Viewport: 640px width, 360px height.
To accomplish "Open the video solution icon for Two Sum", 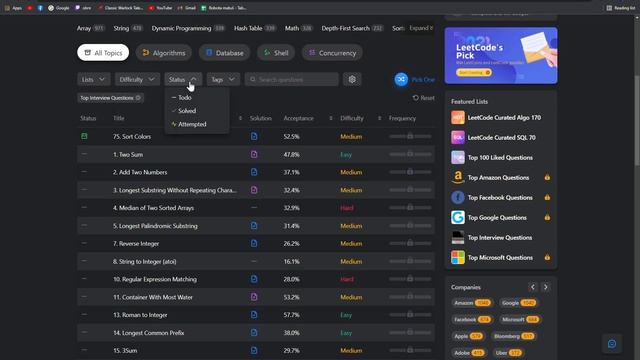I will click(254, 154).
